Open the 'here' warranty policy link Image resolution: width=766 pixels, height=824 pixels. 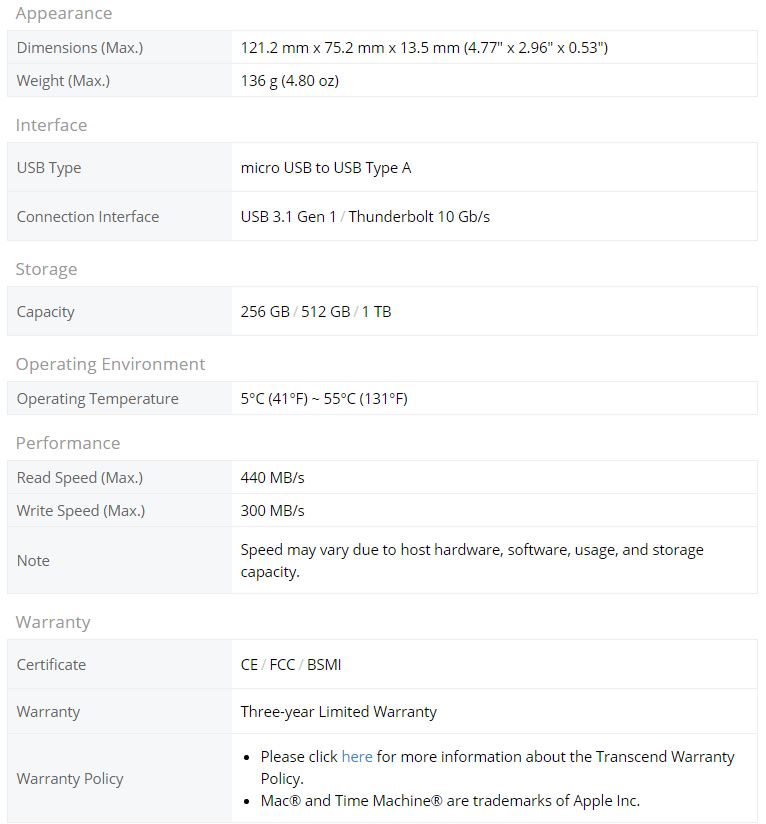tap(357, 756)
